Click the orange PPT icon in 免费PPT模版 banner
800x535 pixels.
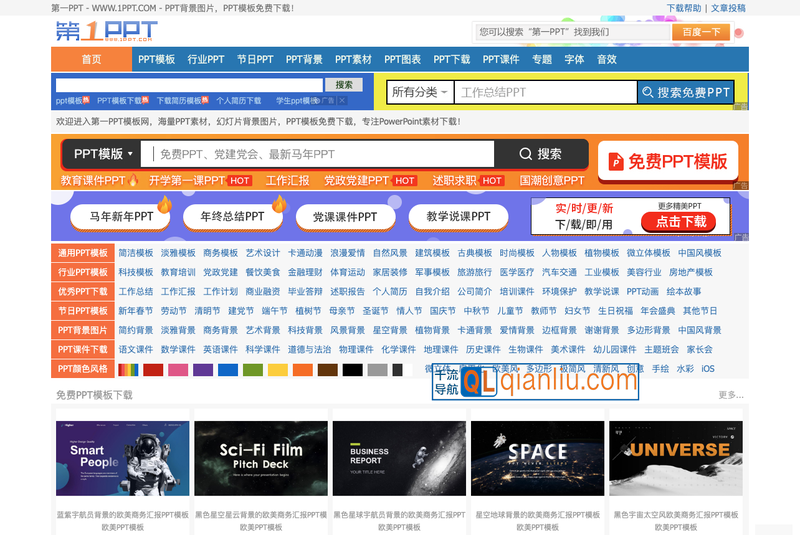point(616,162)
